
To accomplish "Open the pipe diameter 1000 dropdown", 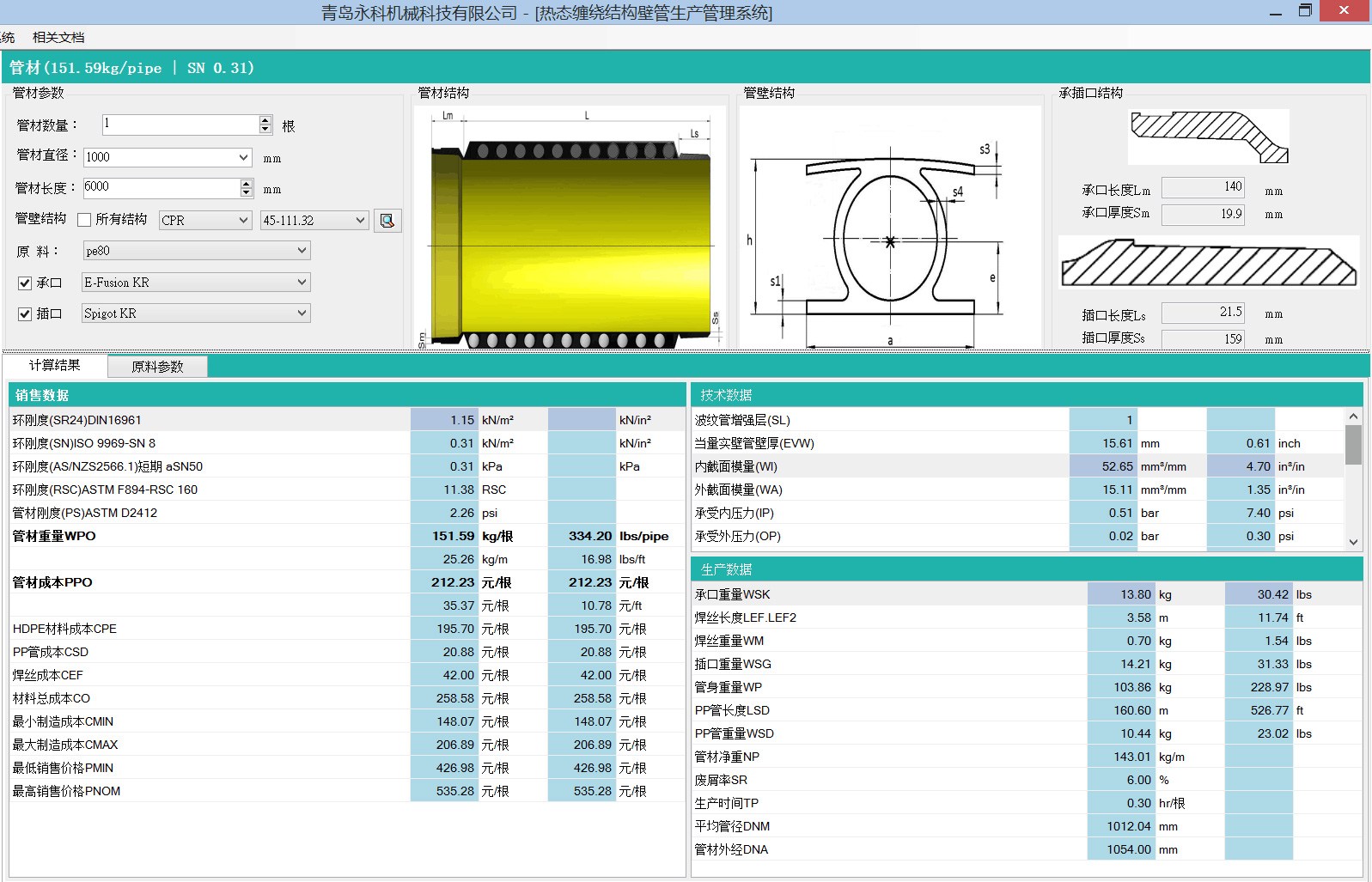I will pyautogui.click(x=243, y=157).
